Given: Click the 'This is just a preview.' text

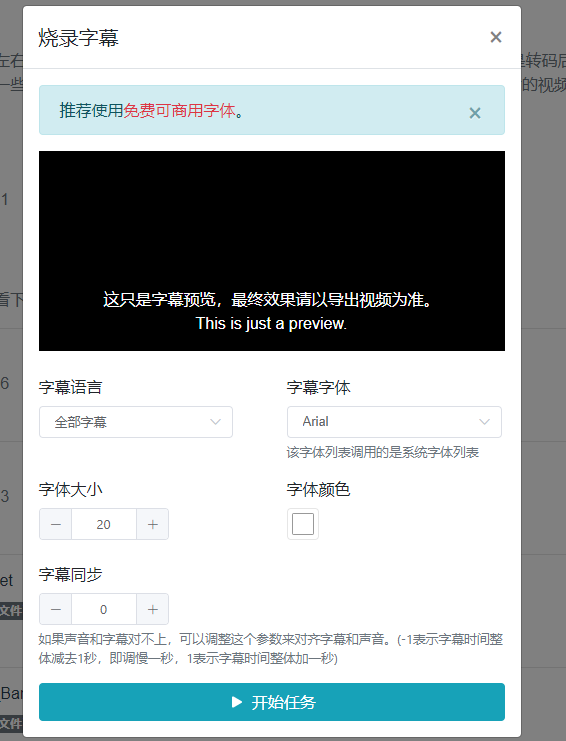Looking at the screenshot, I should click(271, 324).
